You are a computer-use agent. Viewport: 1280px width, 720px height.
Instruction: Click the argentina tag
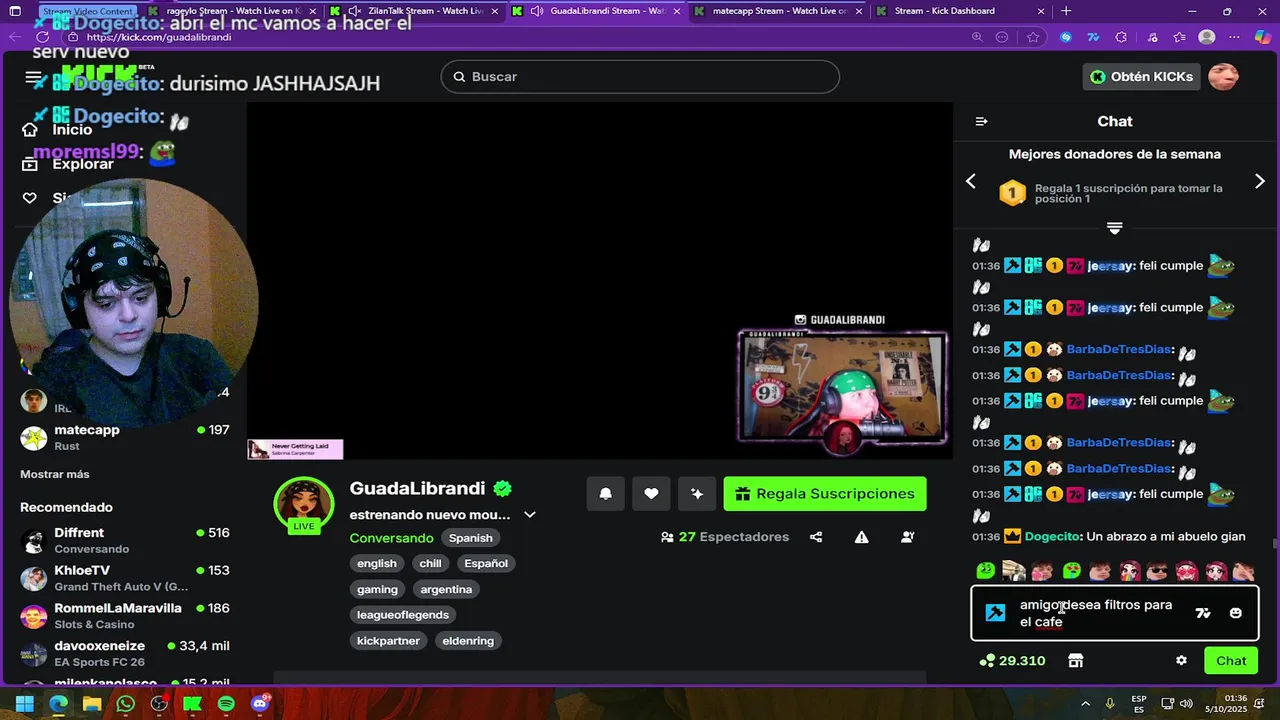click(446, 589)
